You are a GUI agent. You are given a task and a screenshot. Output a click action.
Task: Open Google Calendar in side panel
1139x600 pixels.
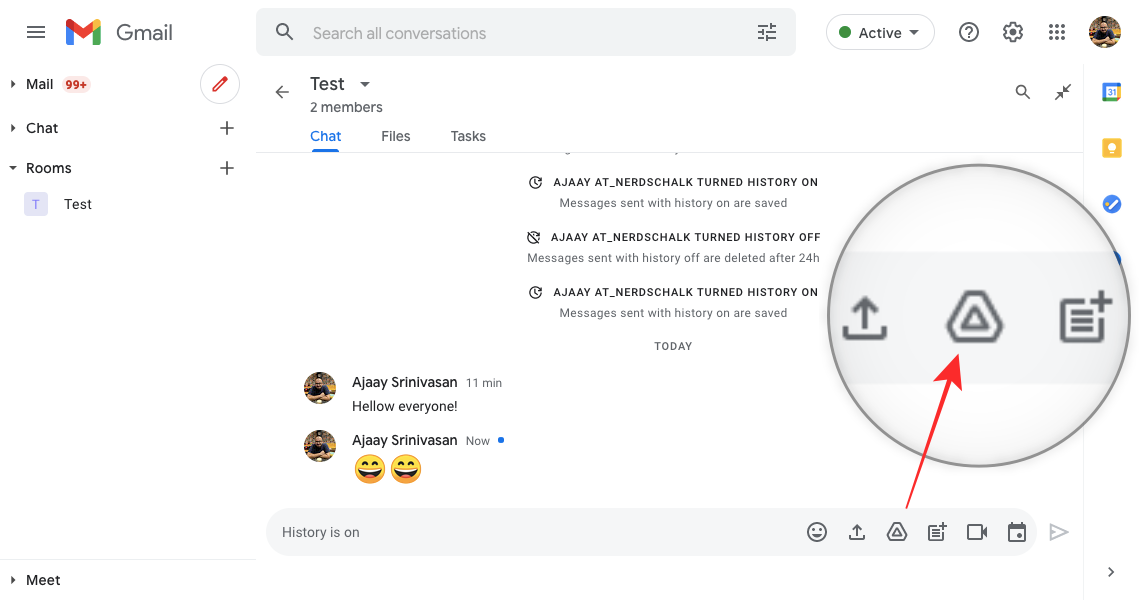(x=1111, y=92)
